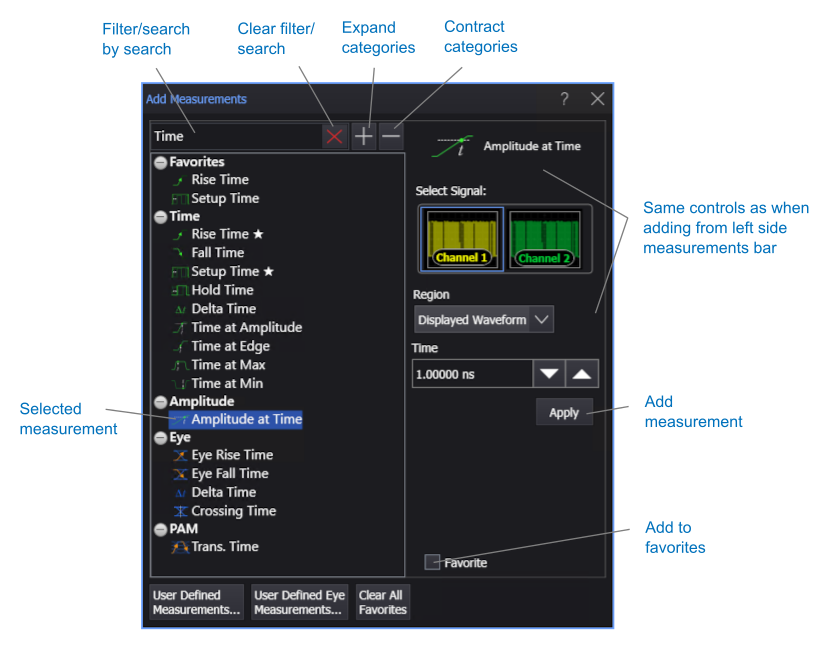Click the question mark help icon
The width and height of the screenshot is (833, 654).
(564, 99)
